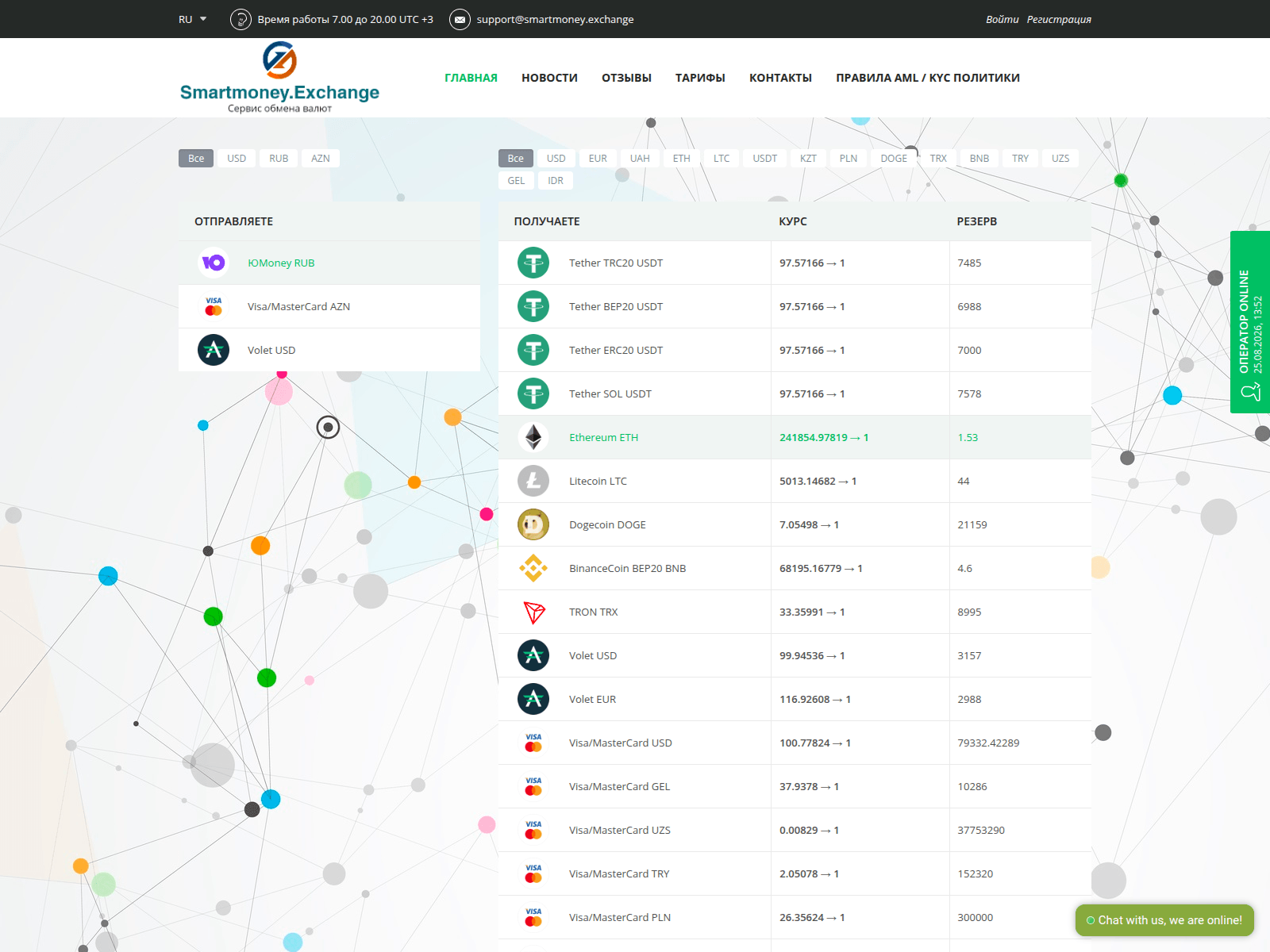Select the Visa/MasterCard UZS receive row
Image resolution: width=1270 pixels, height=952 pixels.
[795, 830]
